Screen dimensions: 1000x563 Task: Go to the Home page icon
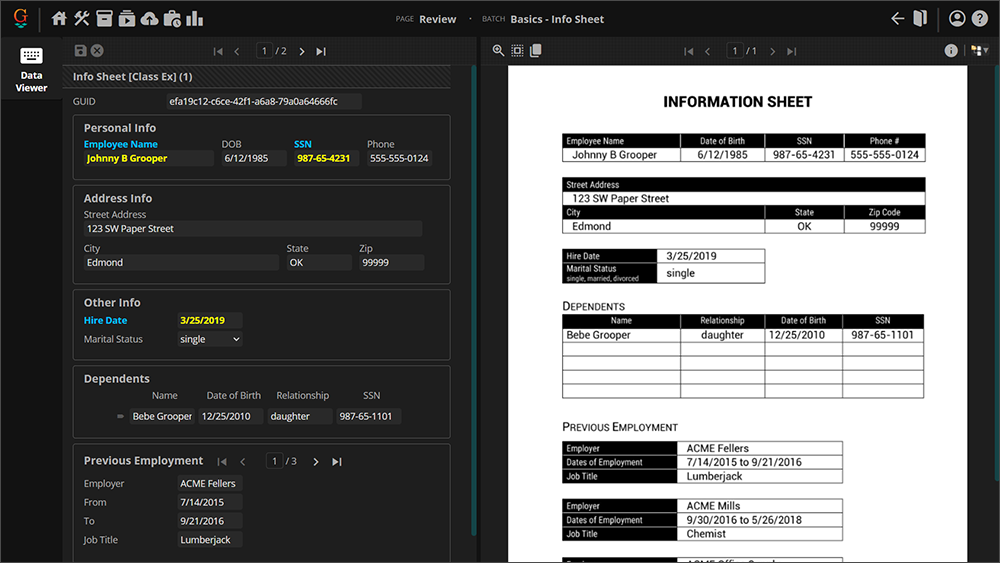click(x=59, y=18)
